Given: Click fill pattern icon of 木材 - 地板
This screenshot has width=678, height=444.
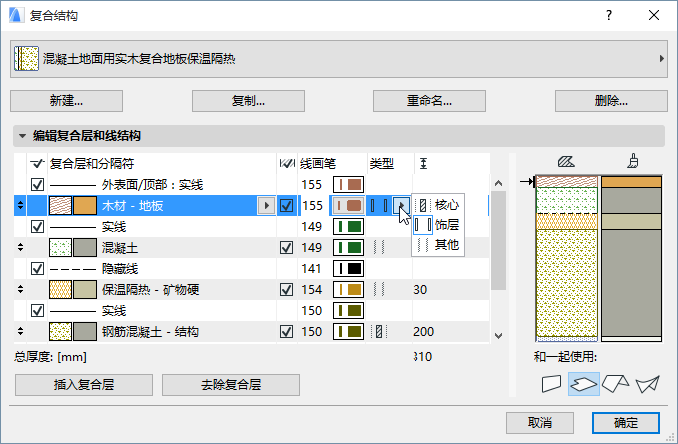Looking at the screenshot, I should click(61, 205).
